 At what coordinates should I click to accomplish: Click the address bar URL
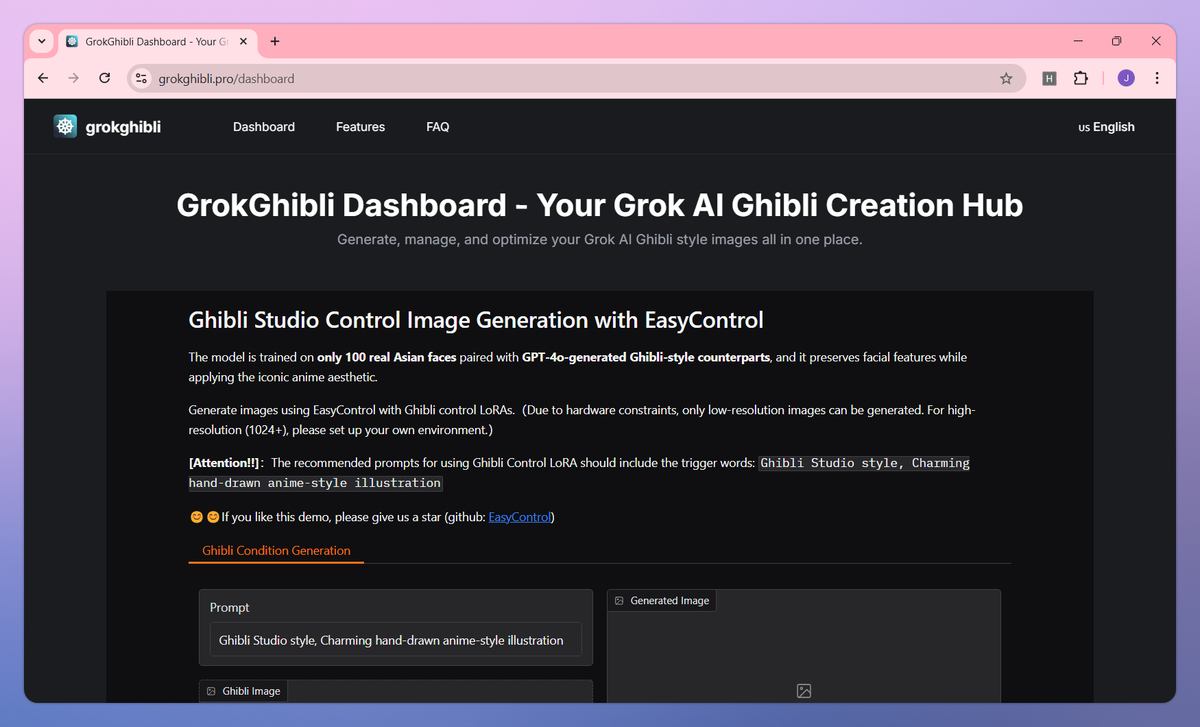point(226,78)
